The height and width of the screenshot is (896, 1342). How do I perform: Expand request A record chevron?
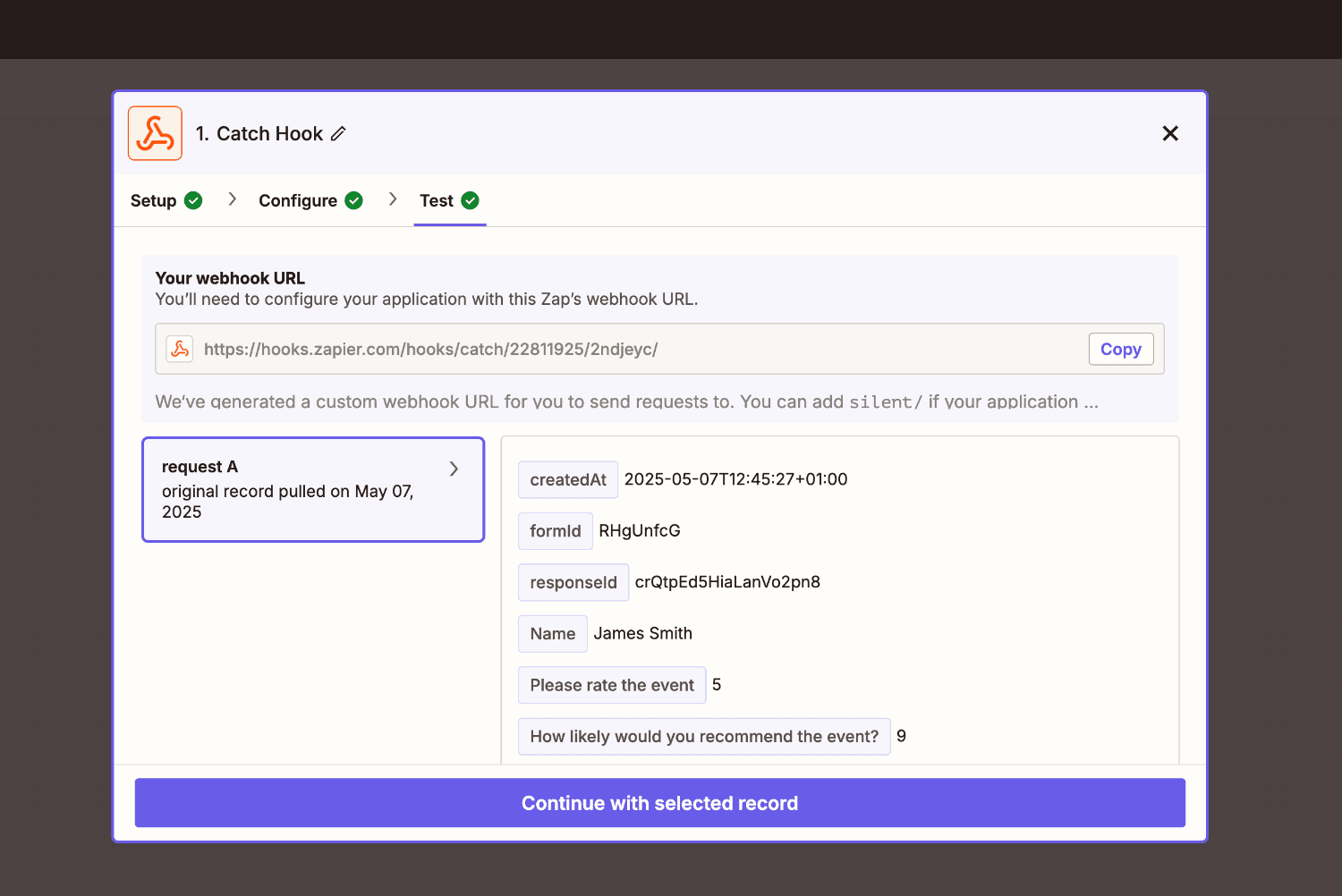click(454, 469)
